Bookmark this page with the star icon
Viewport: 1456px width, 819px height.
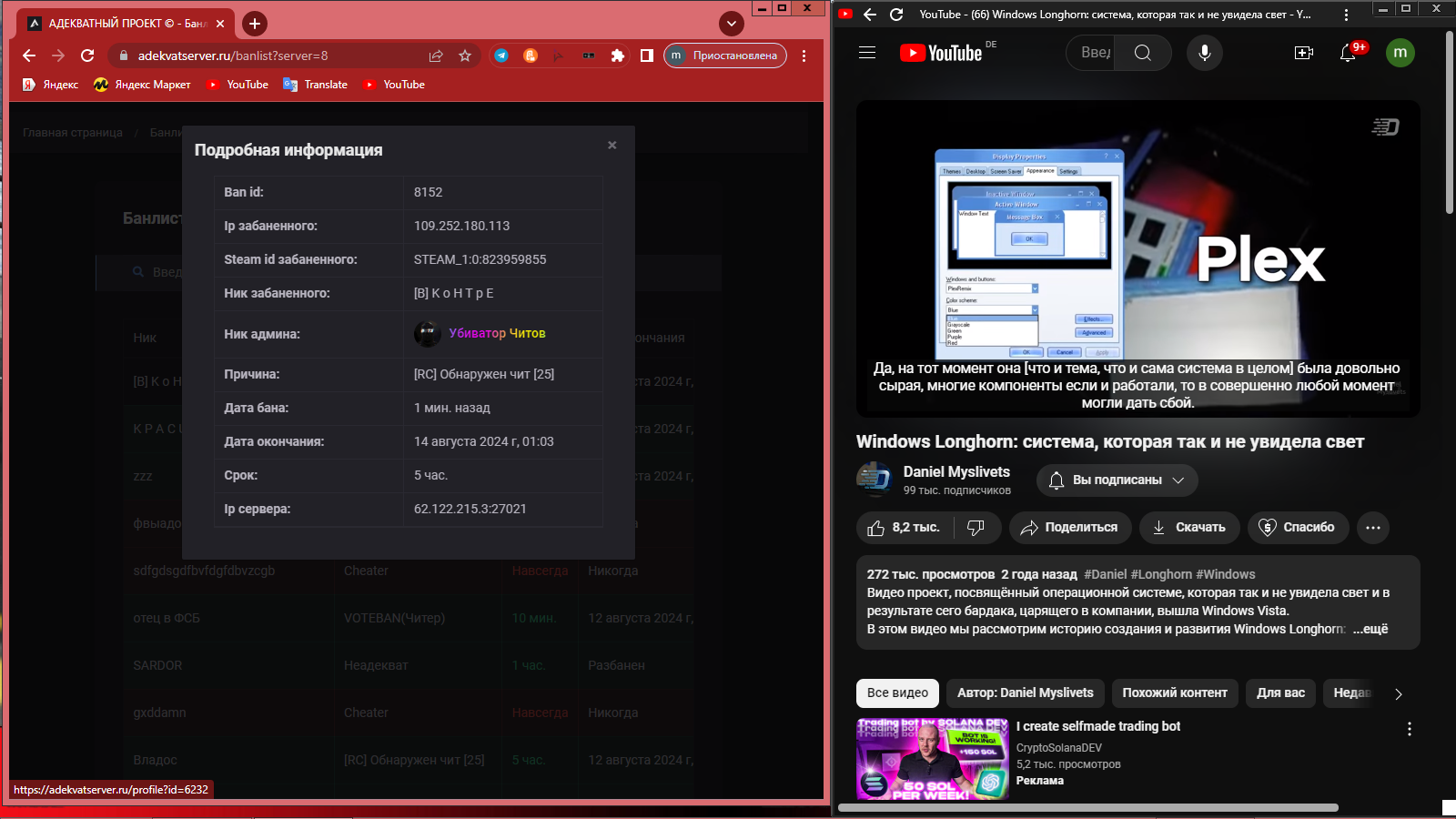tap(465, 56)
